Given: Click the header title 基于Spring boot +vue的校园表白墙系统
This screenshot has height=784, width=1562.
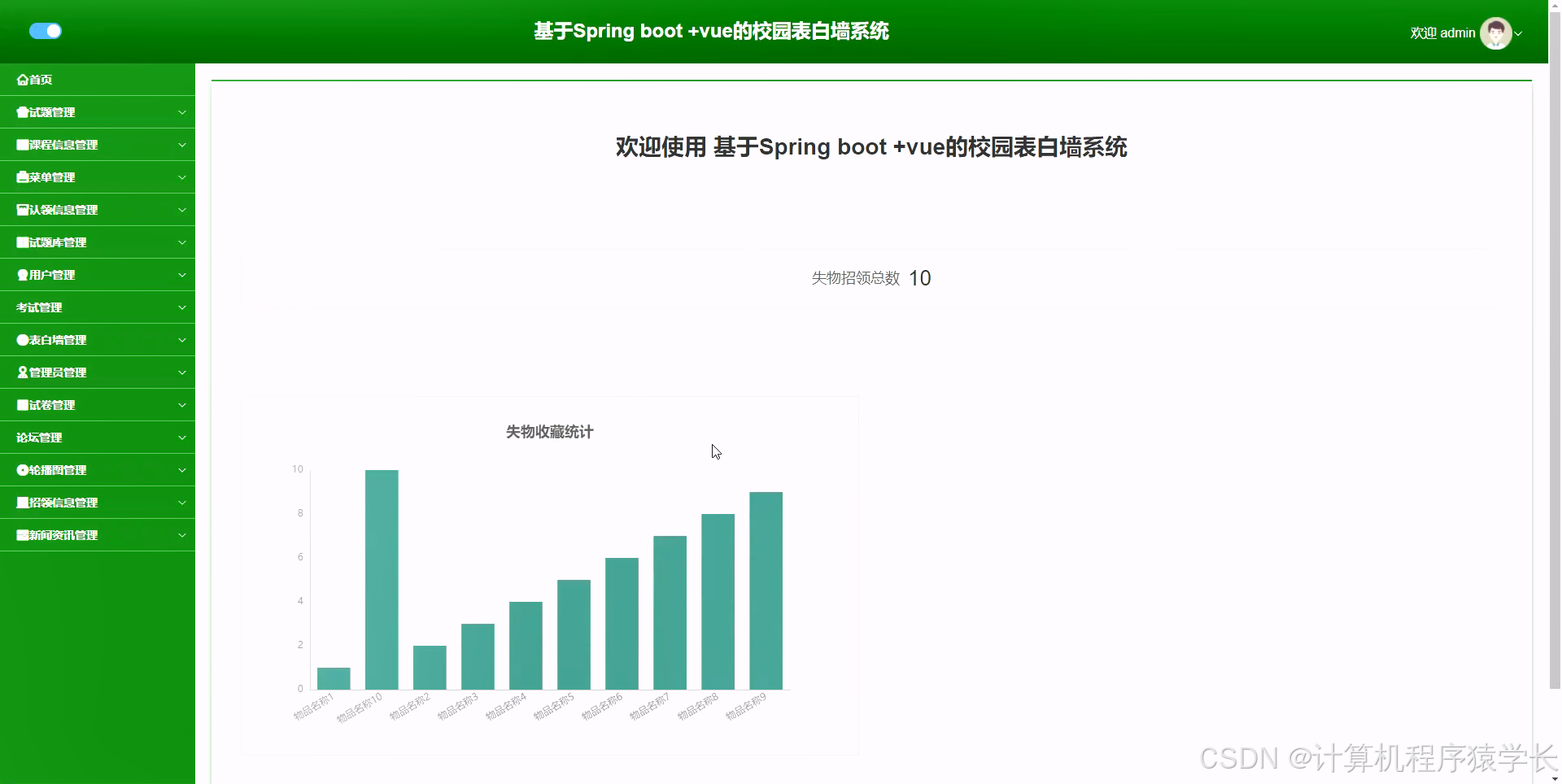Looking at the screenshot, I should coord(711,31).
